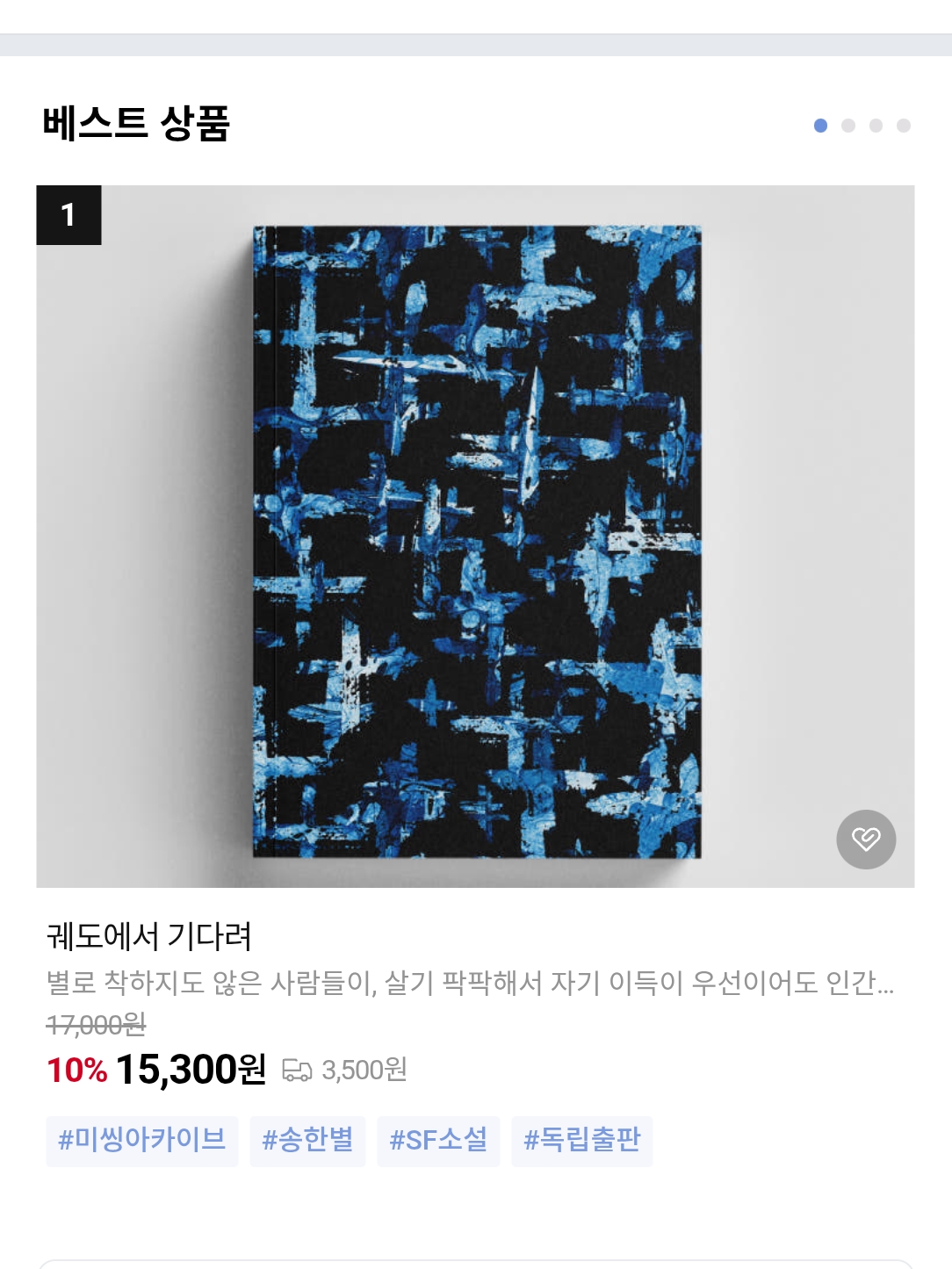
Task: Click the discounted price 15,300원
Action: [191, 1070]
